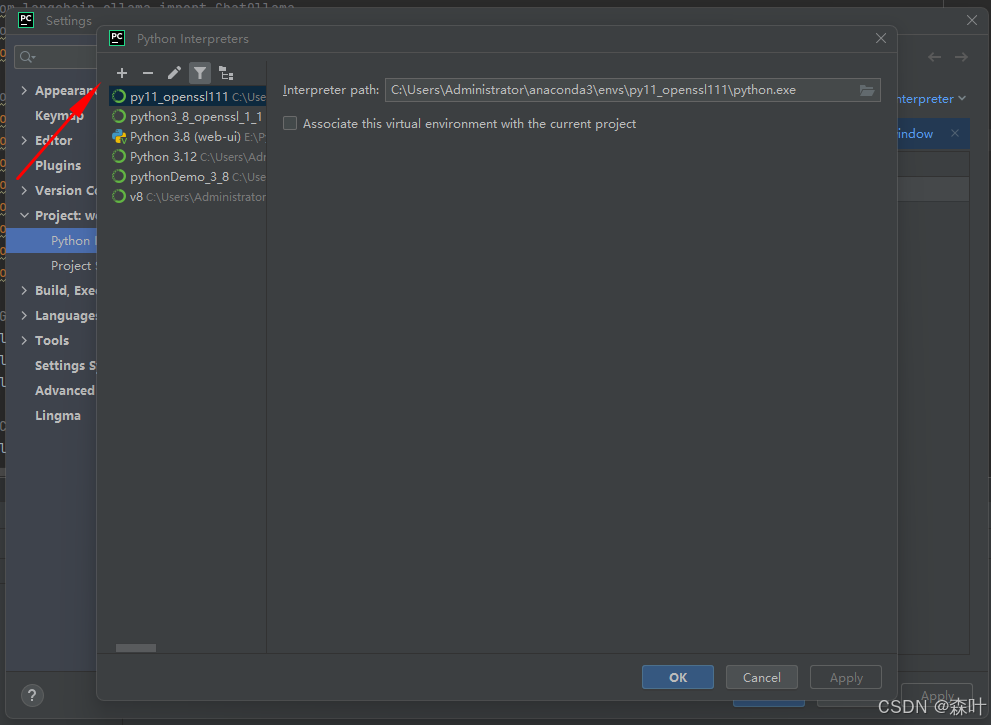Toggle the filter funnel icon in interpreter toolbar
This screenshot has width=991, height=725.
(200, 73)
